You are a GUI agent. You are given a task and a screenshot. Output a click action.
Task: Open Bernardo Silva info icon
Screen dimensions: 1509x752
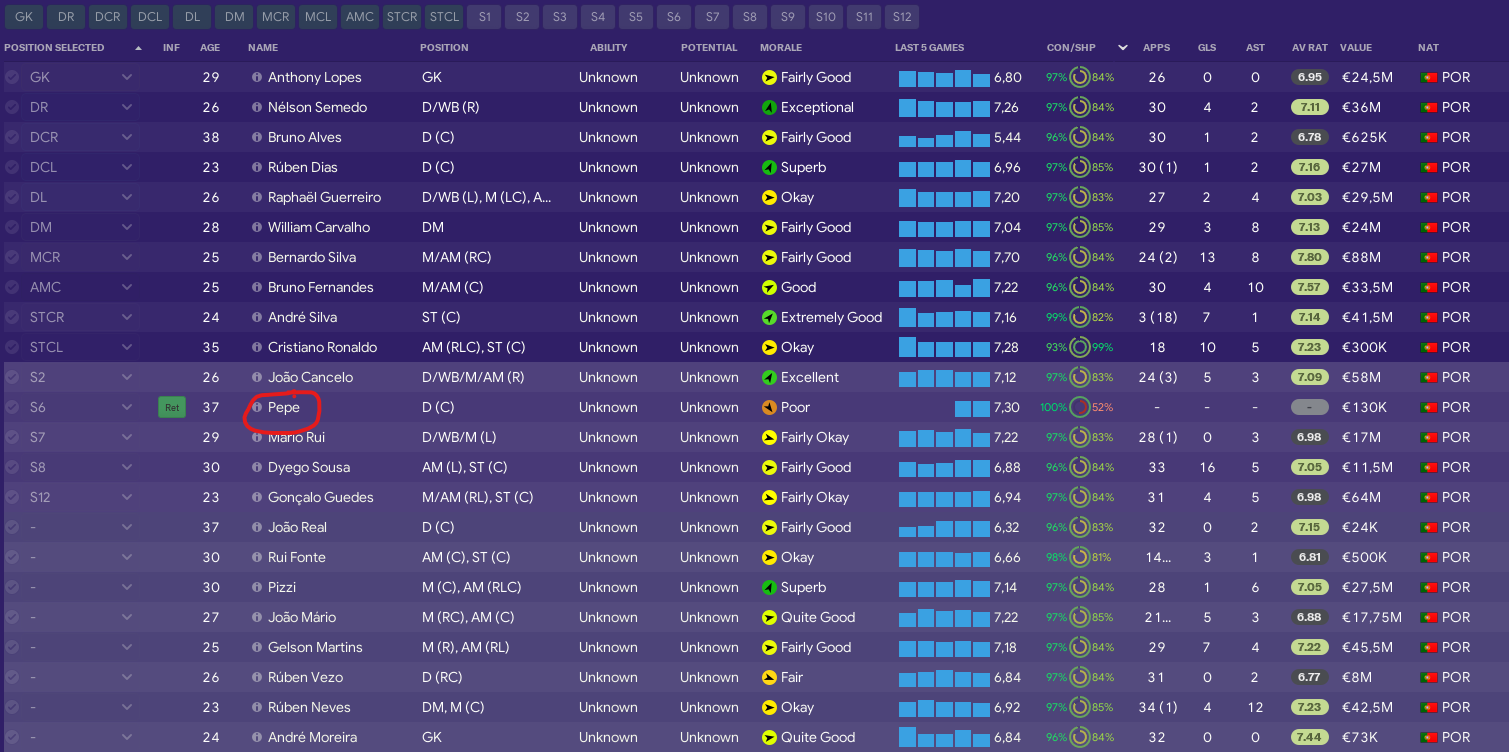coord(257,257)
